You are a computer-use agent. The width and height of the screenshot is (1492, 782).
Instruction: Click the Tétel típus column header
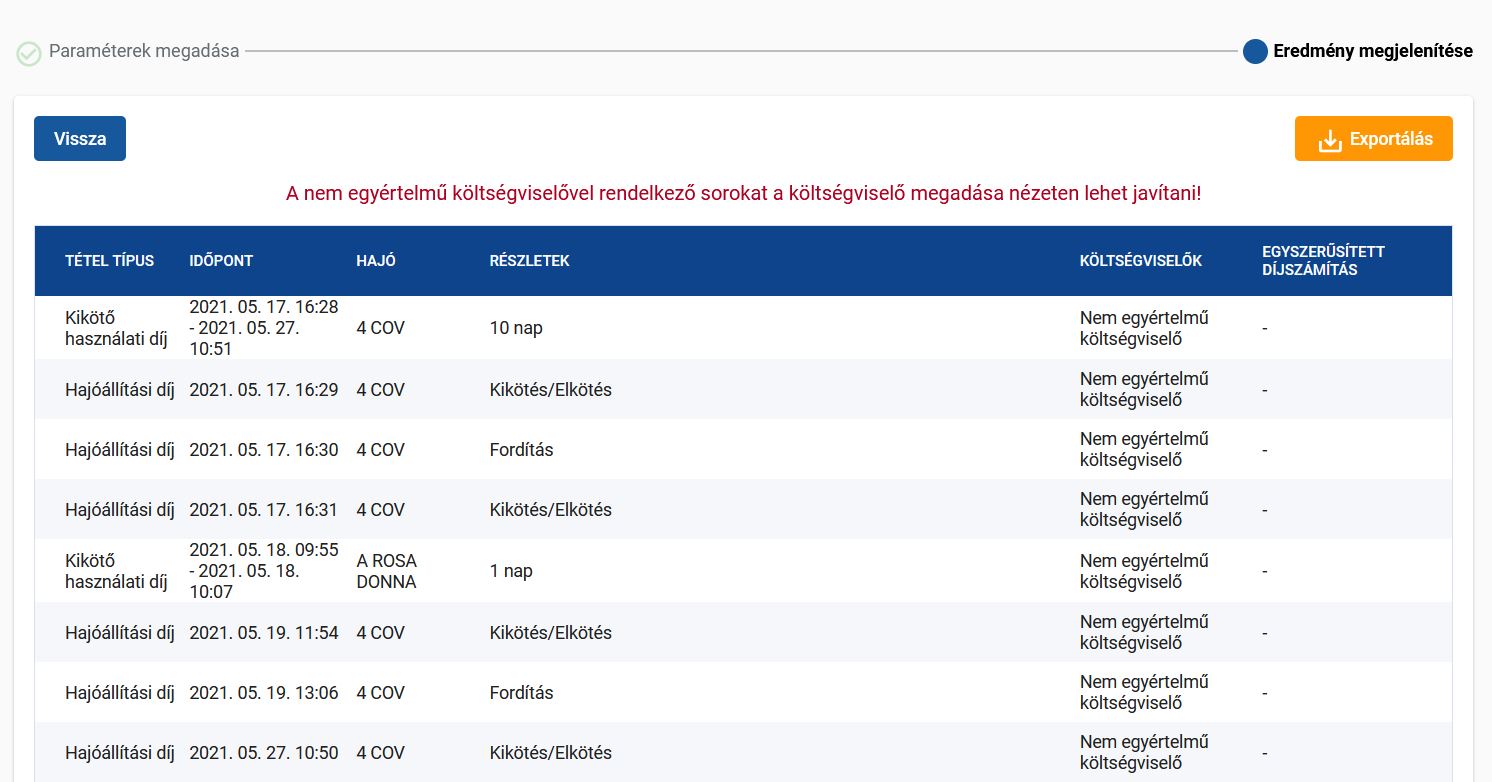[x=109, y=260]
